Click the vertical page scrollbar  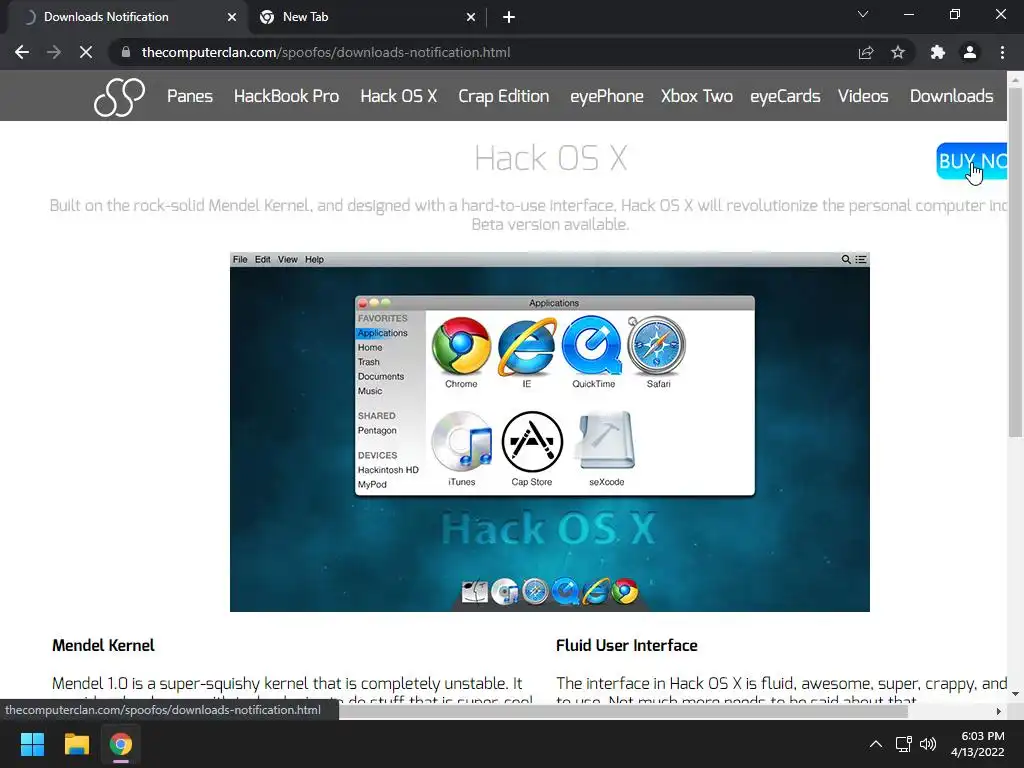coord(1015,261)
